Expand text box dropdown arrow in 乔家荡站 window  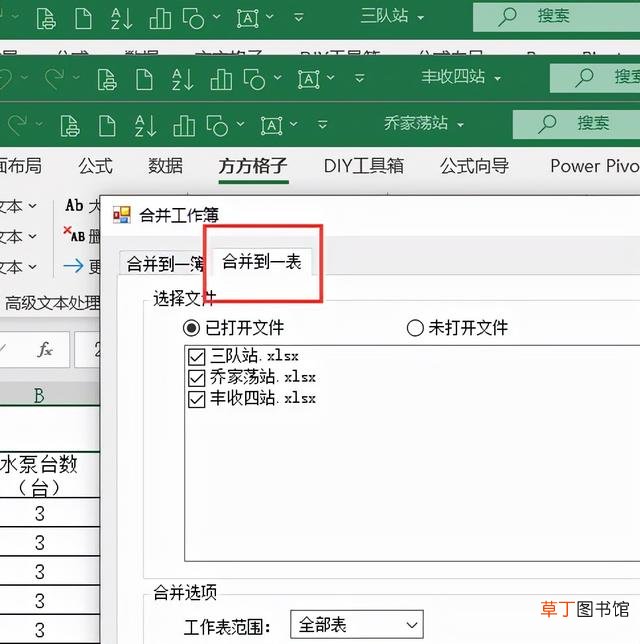point(293,124)
